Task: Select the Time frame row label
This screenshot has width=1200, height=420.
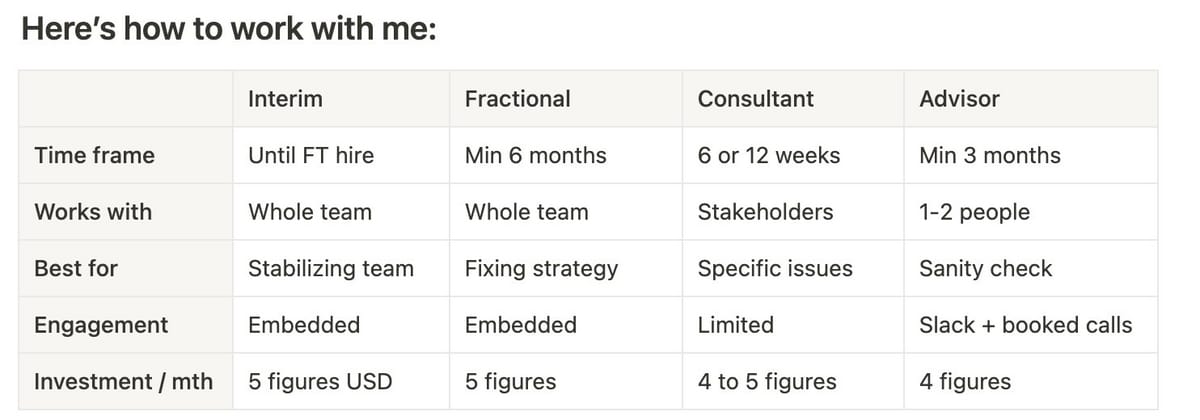Action: 94,156
